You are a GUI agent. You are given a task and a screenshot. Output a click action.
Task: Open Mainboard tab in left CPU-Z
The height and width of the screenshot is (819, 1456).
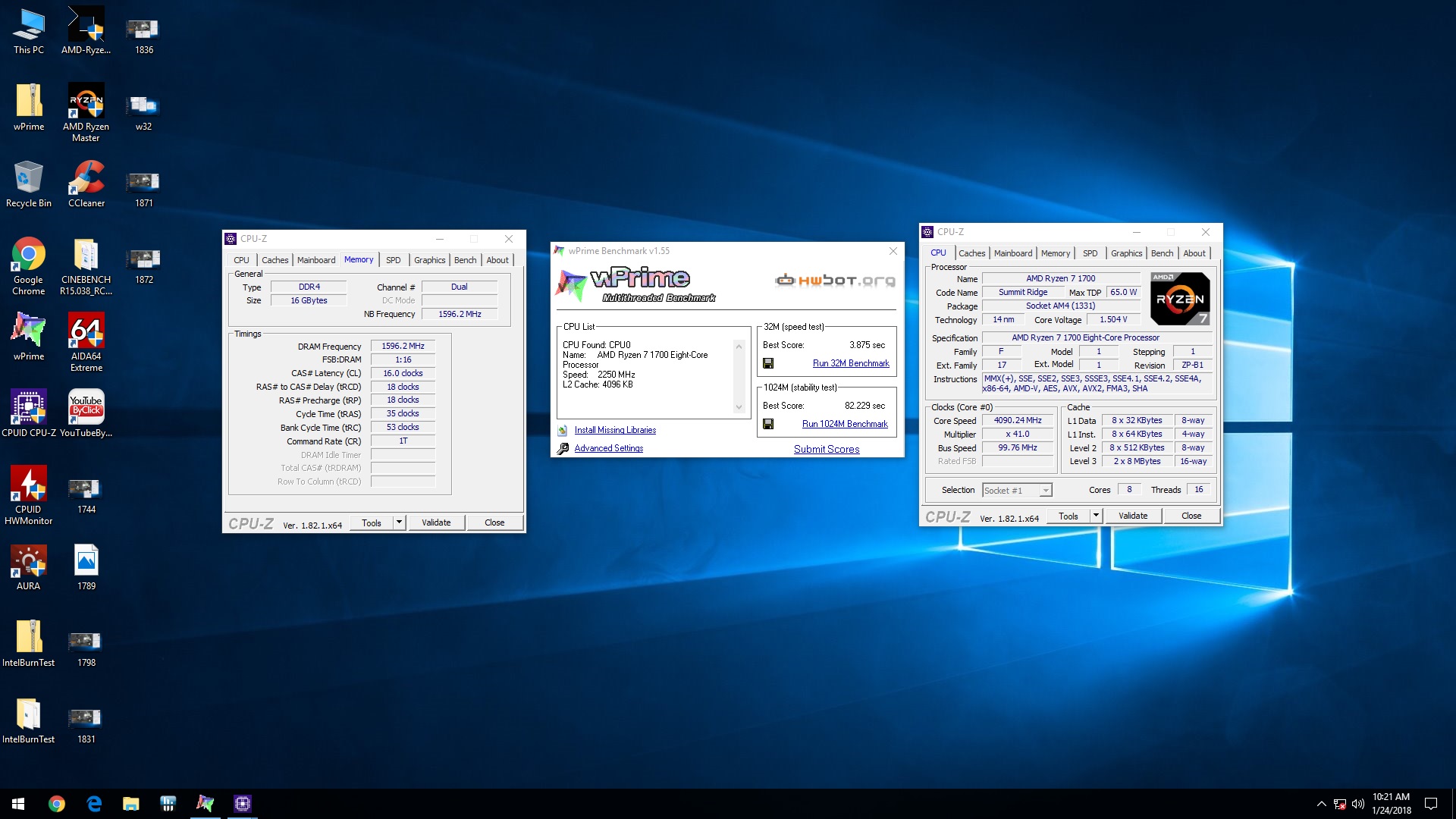[x=316, y=260]
